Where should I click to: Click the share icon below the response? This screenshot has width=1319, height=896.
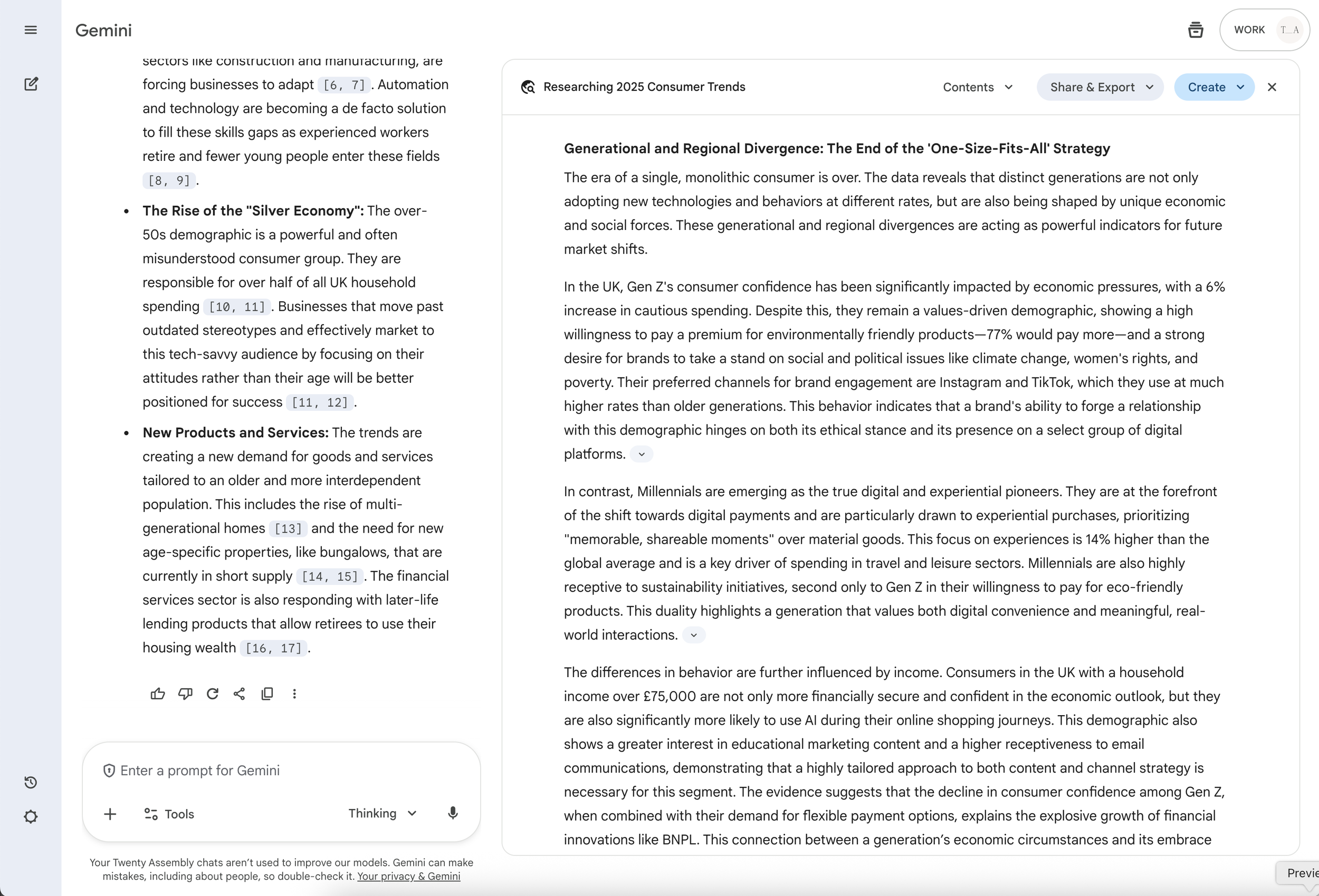240,693
